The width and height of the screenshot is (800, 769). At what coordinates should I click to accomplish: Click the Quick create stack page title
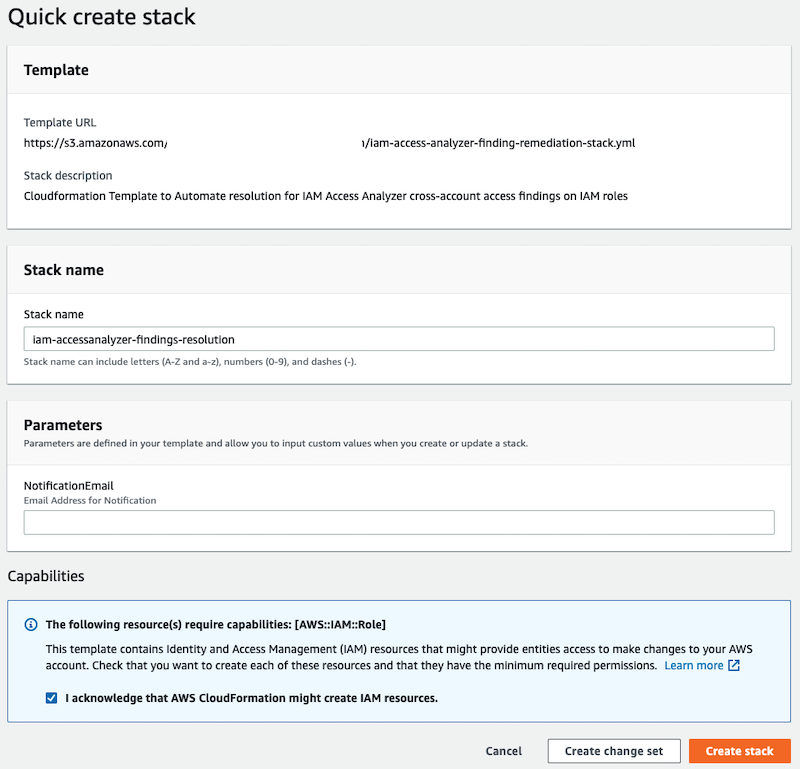click(102, 17)
